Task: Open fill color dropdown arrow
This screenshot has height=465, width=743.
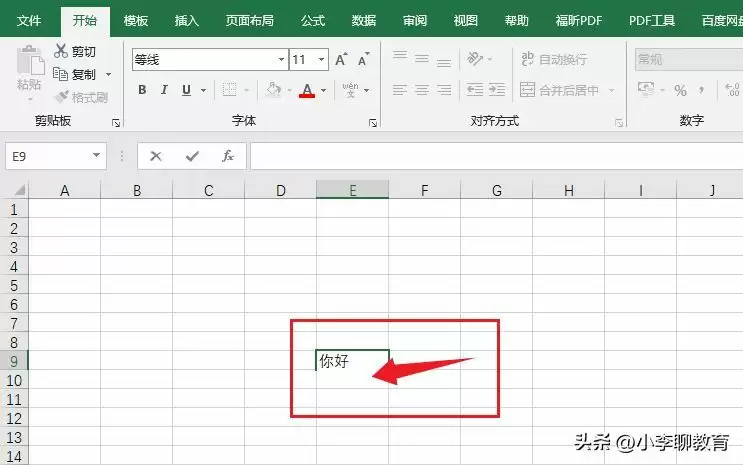Action: 290,90
